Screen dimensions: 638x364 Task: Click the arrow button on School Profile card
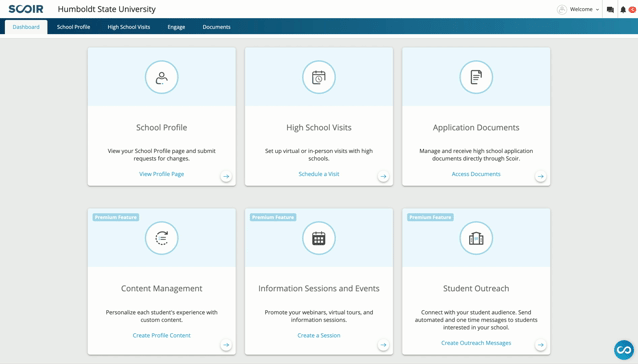pyautogui.click(x=226, y=177)
